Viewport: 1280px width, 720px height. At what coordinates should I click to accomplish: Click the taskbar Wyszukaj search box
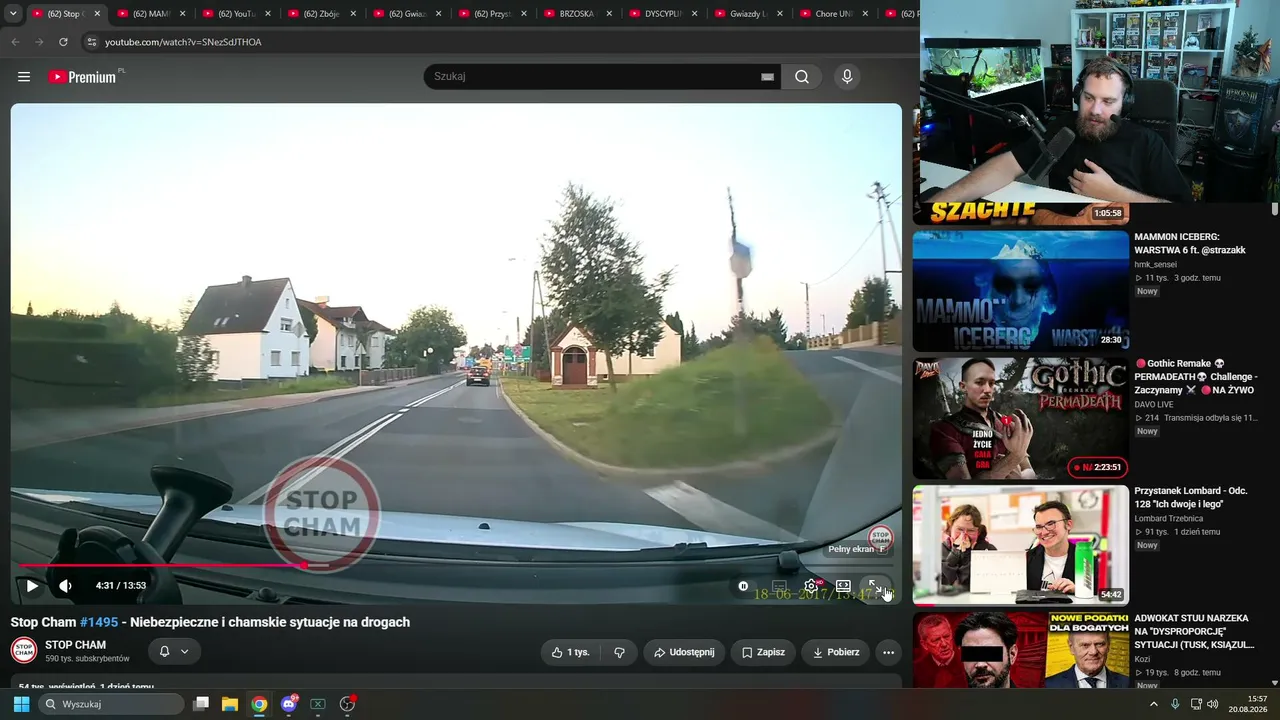coord(111,704)
